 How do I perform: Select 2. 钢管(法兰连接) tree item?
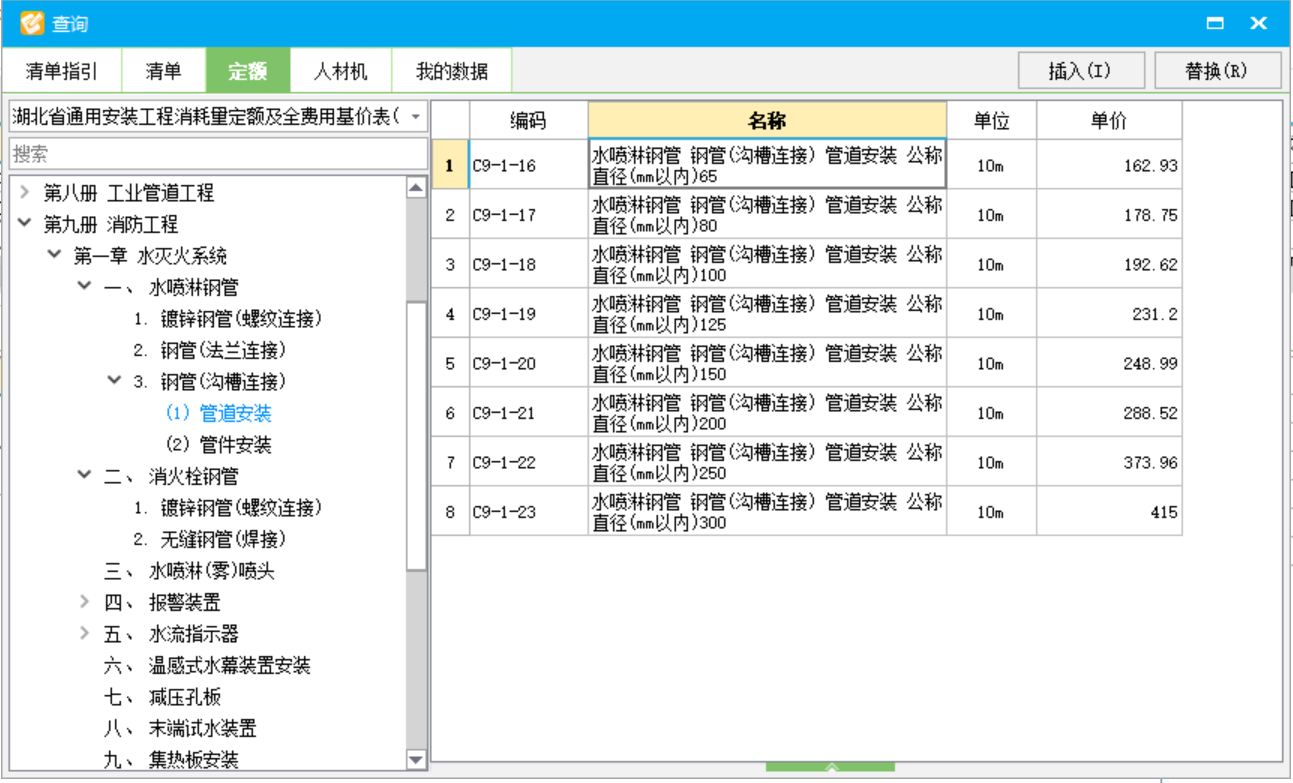(210, 350)
